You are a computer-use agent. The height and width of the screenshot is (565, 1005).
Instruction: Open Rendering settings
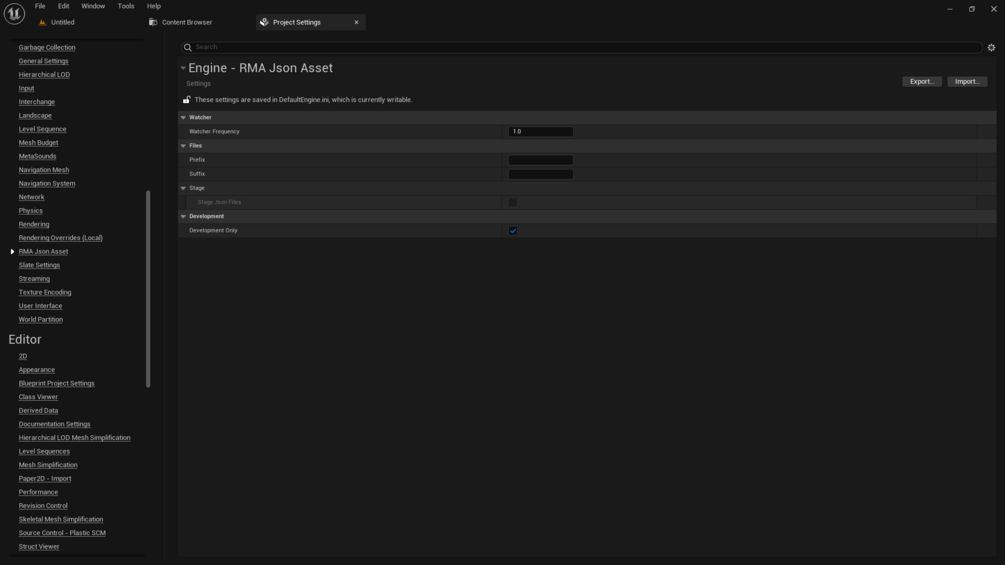tap(34, 224)
